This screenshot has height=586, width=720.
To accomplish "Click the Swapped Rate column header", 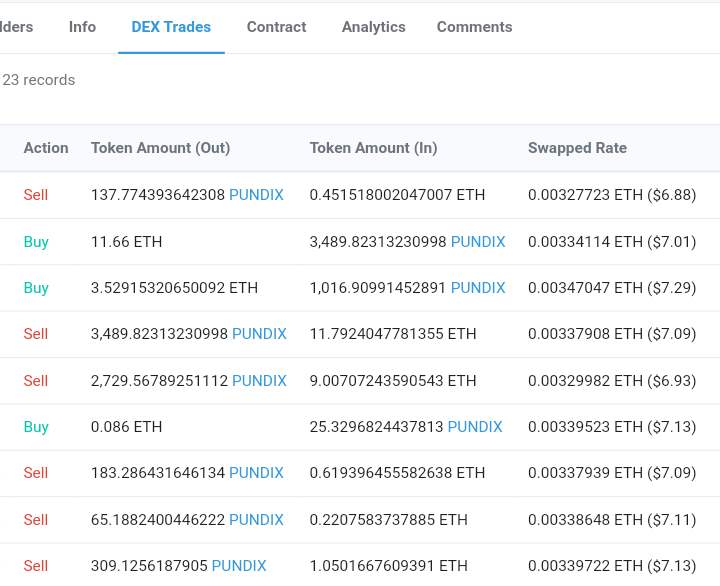I will point(577,148).
